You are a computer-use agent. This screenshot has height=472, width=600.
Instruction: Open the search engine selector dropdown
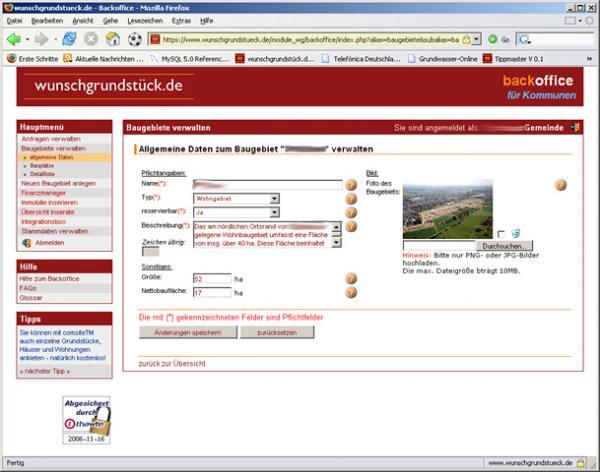click(x=525, y=39)
